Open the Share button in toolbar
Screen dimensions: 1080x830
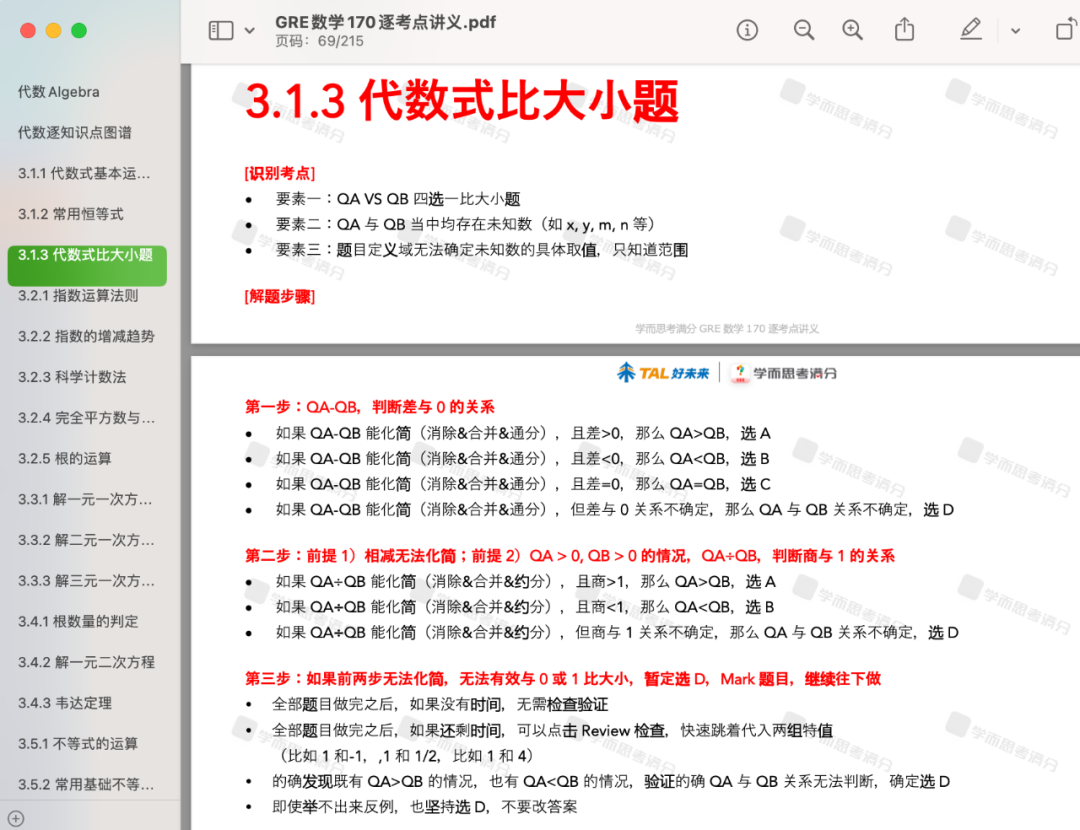(904, 30)
